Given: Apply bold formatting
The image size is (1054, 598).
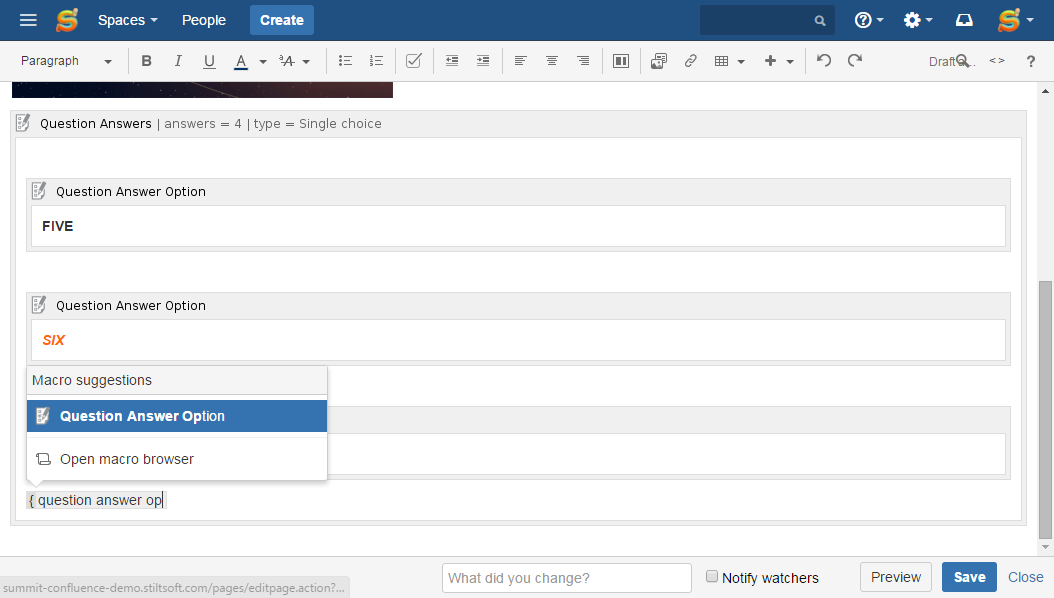Looking at the screenshot, I should coord(146,61).
